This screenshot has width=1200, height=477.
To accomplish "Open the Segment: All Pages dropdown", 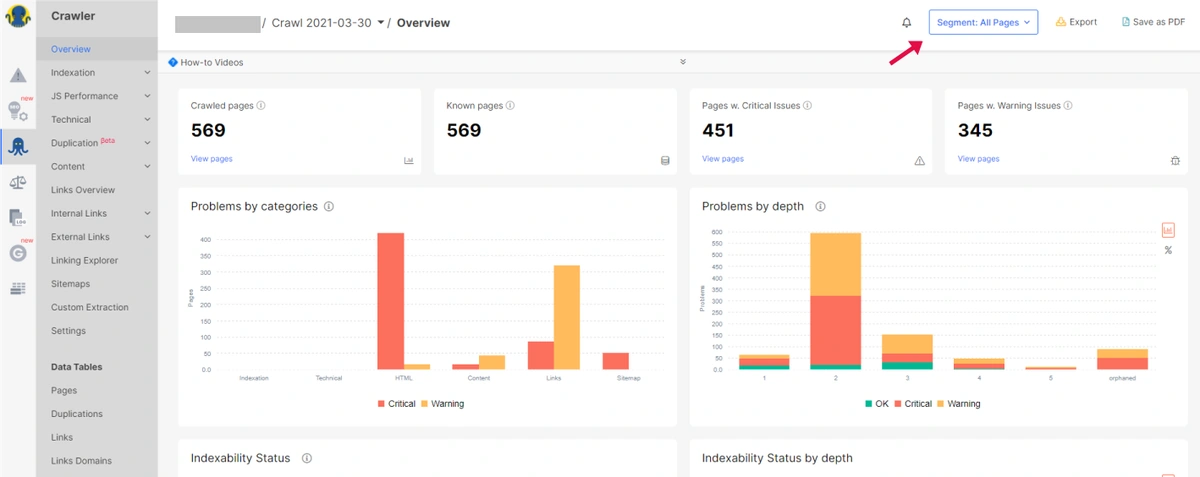I will 983,22.
